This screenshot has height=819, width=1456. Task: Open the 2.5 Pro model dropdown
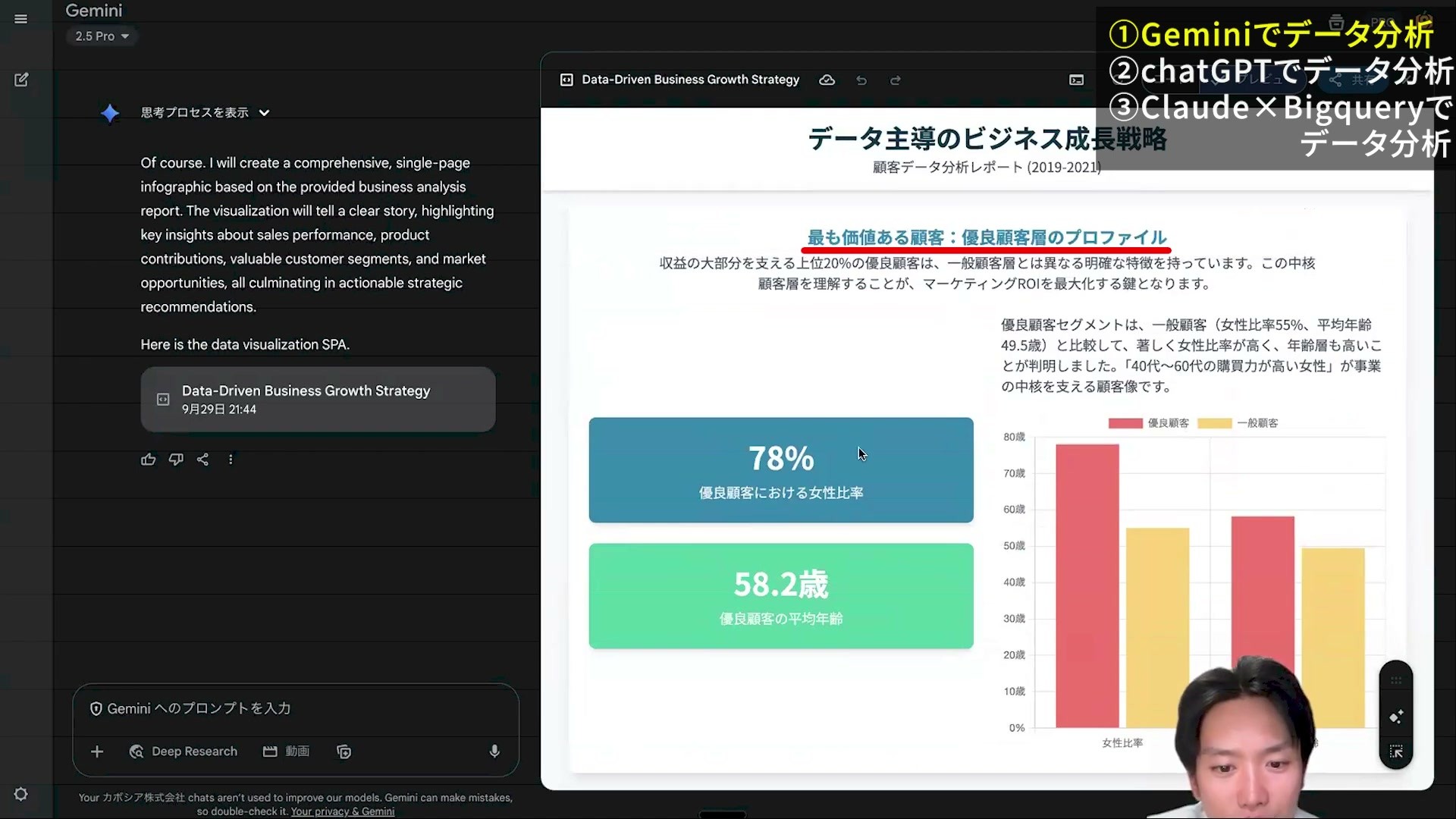pyautogui.click(x=102, y=36)
